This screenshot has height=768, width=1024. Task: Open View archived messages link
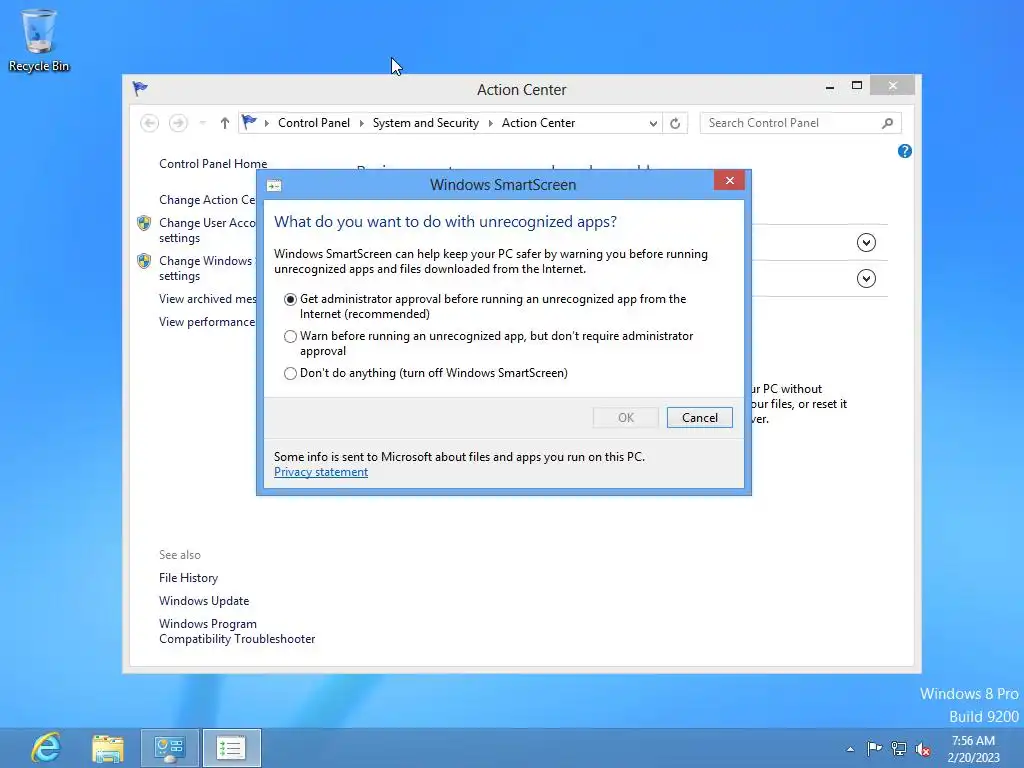tap(208, 299)
